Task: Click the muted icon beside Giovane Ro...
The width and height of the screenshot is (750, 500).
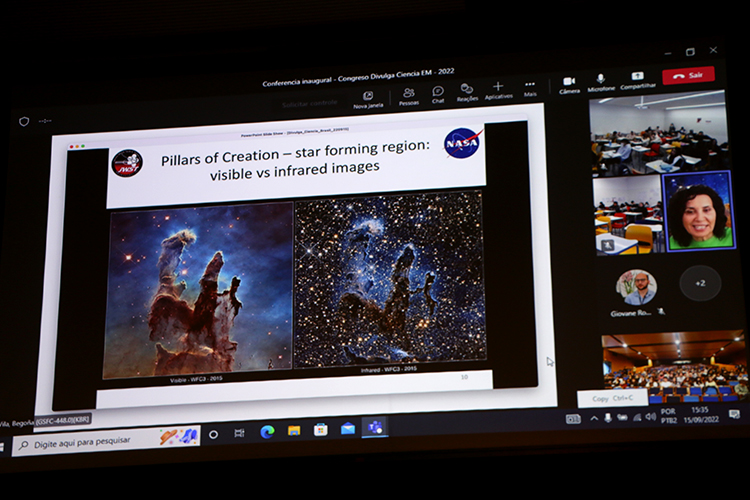Action: tap(662, 311)
